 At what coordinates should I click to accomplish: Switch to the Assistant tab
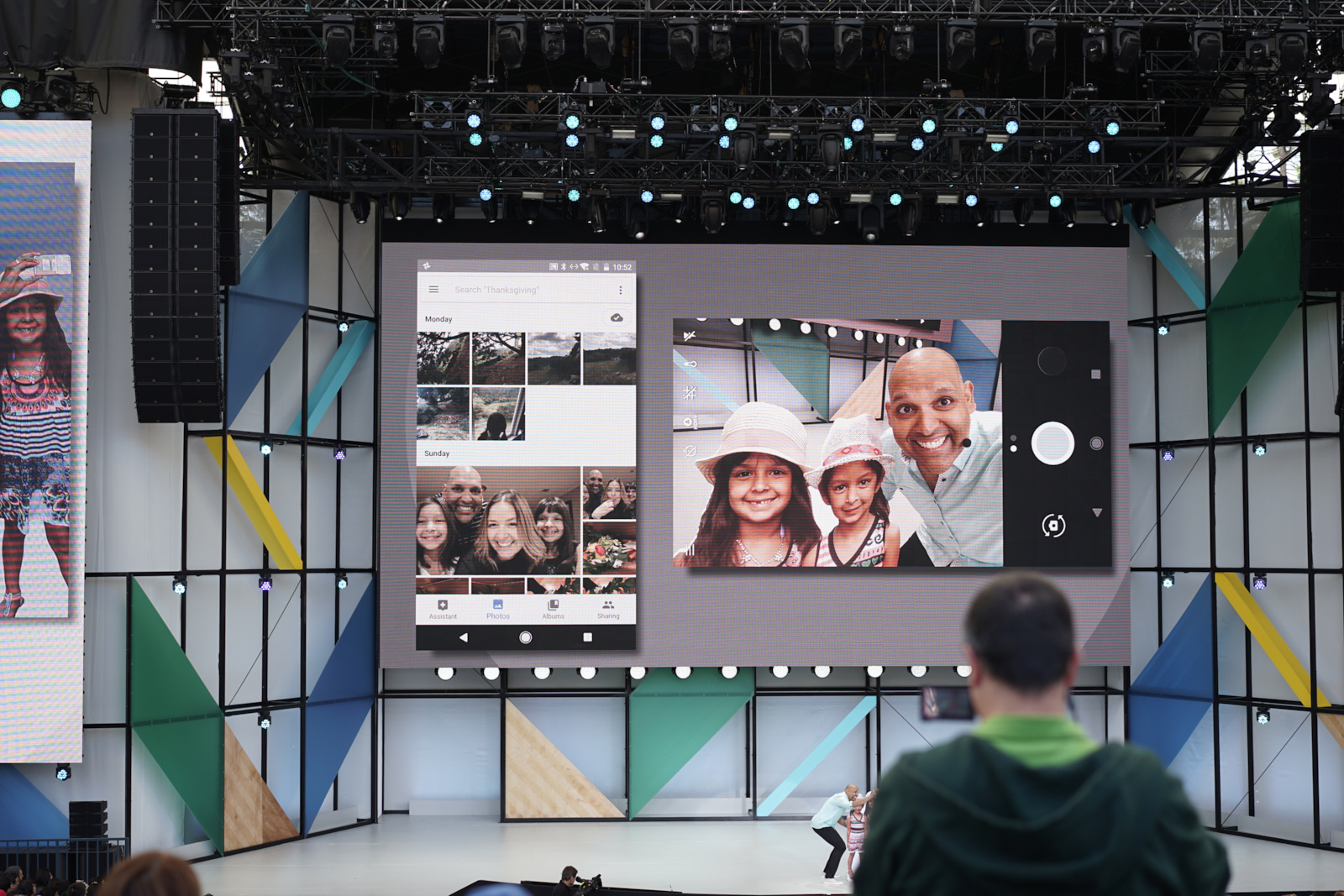click(x=443, y=610)
